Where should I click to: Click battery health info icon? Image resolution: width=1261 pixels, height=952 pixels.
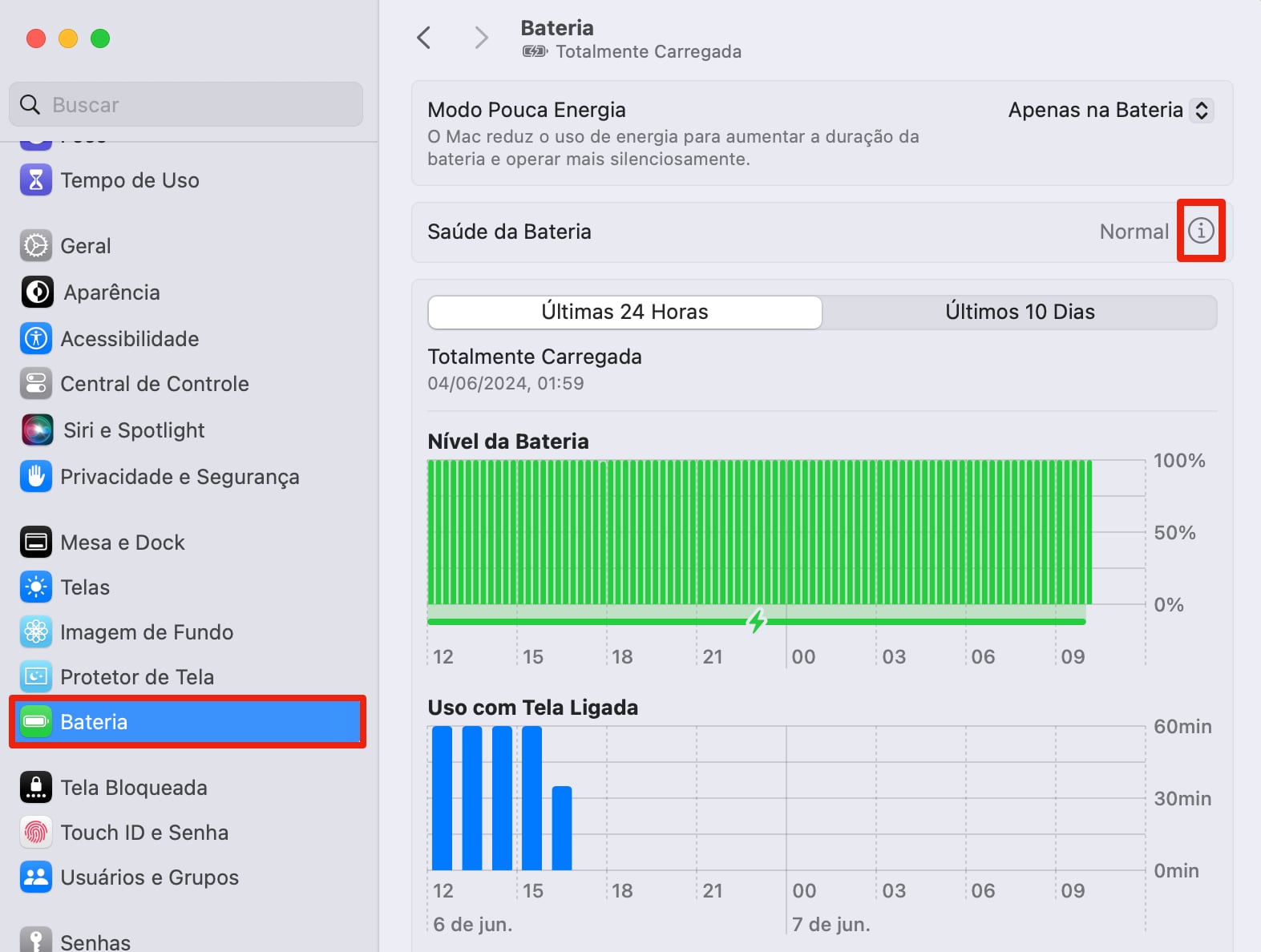(1200, 231)
